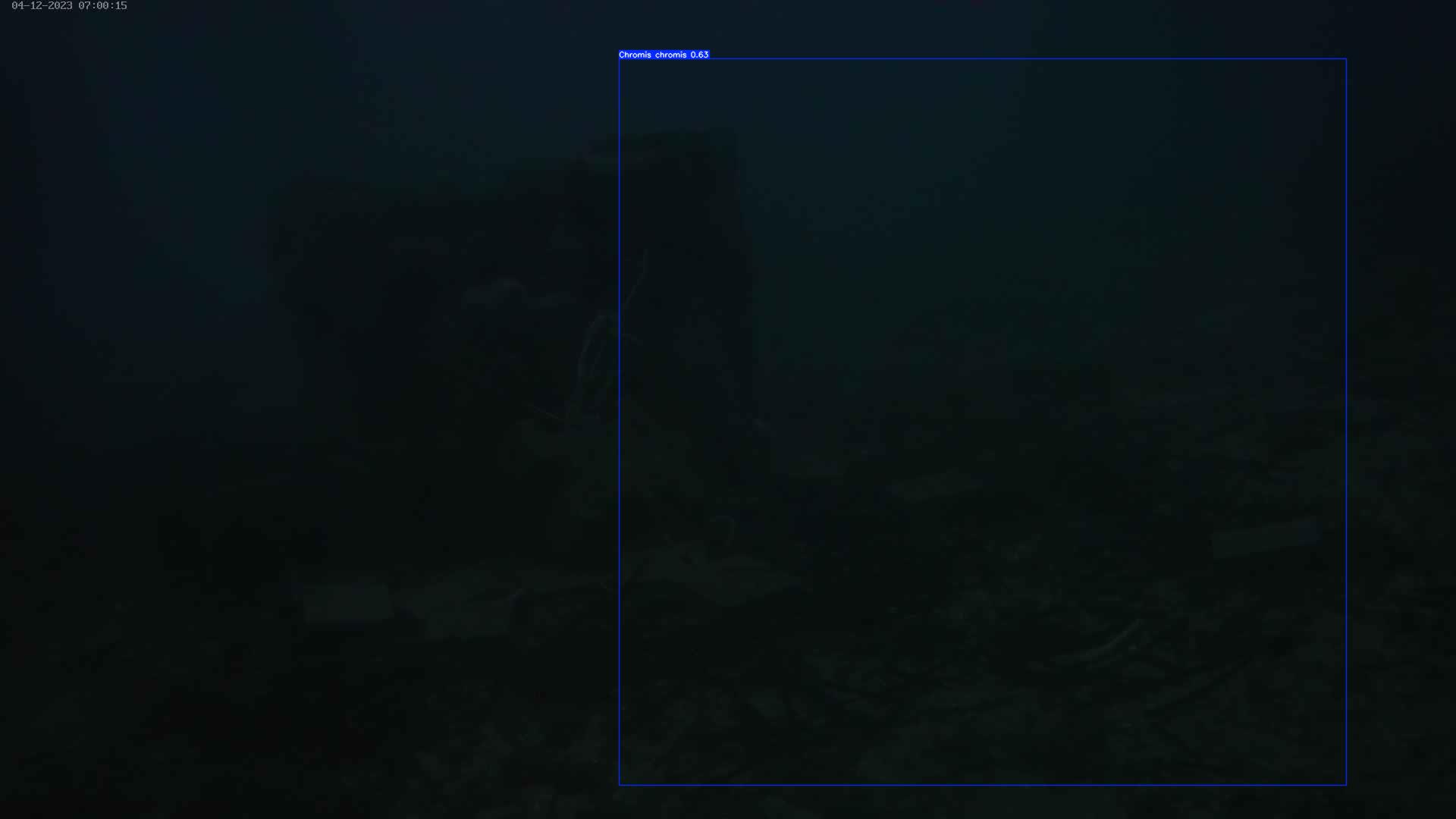Select the Chromis chromis detection label

click(x=664, y=55)
